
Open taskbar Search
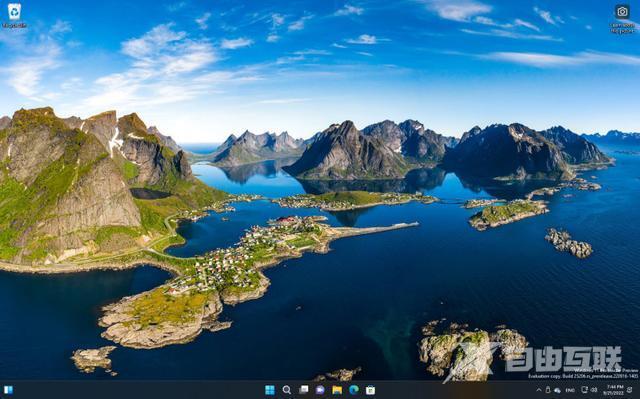click(287, 390)
